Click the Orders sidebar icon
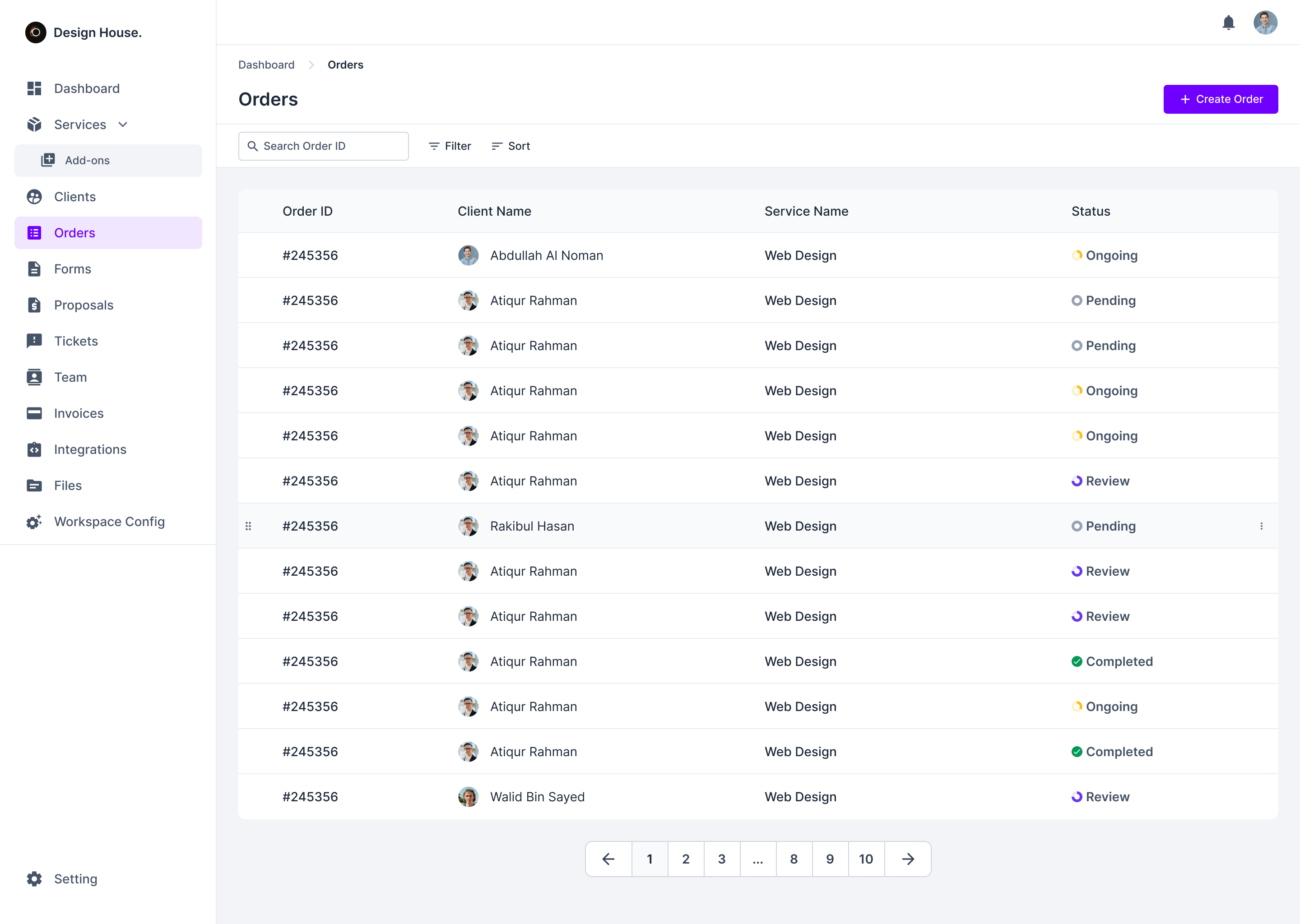The height and width of the screenshot is (924, 1300). pyautogui.click(x=35, y=232)
